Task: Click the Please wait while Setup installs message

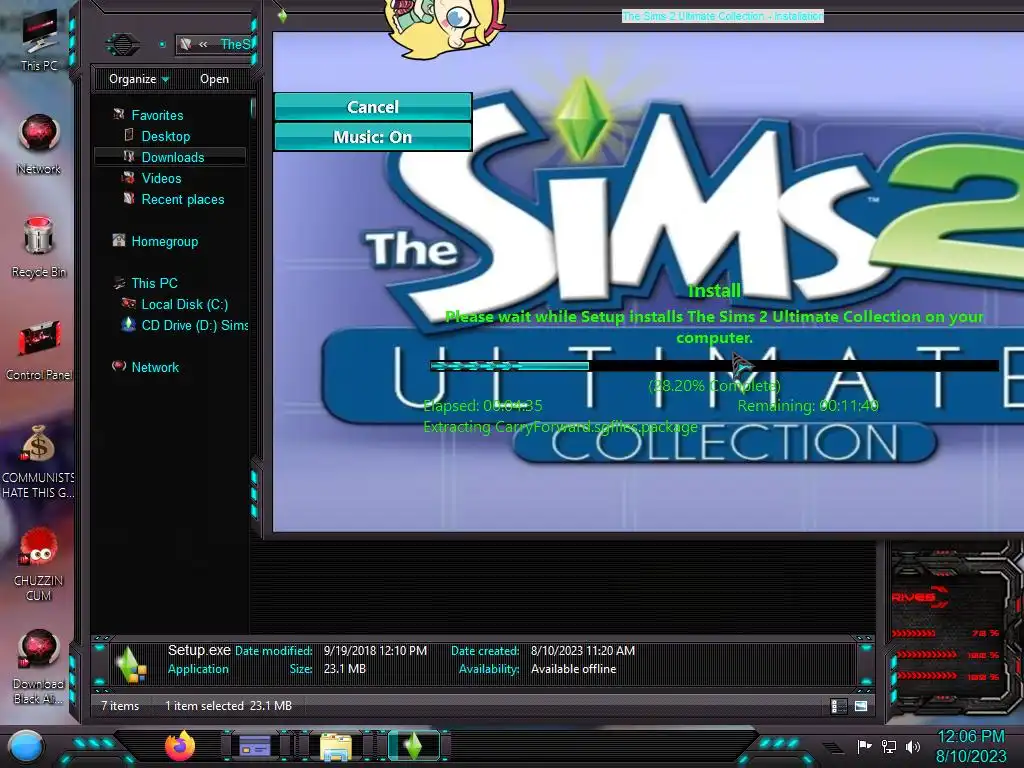Action: pyautogui.click(x=714, y=327)
